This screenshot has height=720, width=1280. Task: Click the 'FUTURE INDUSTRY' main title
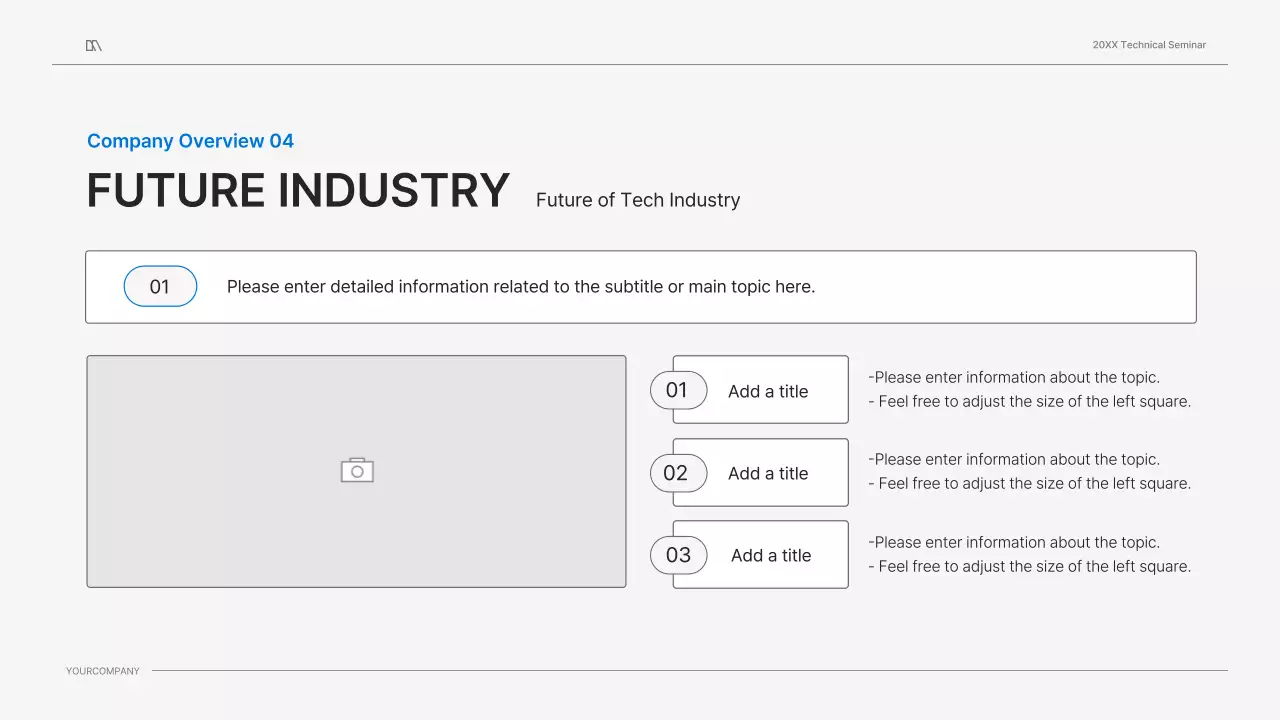tap(298, 191)
